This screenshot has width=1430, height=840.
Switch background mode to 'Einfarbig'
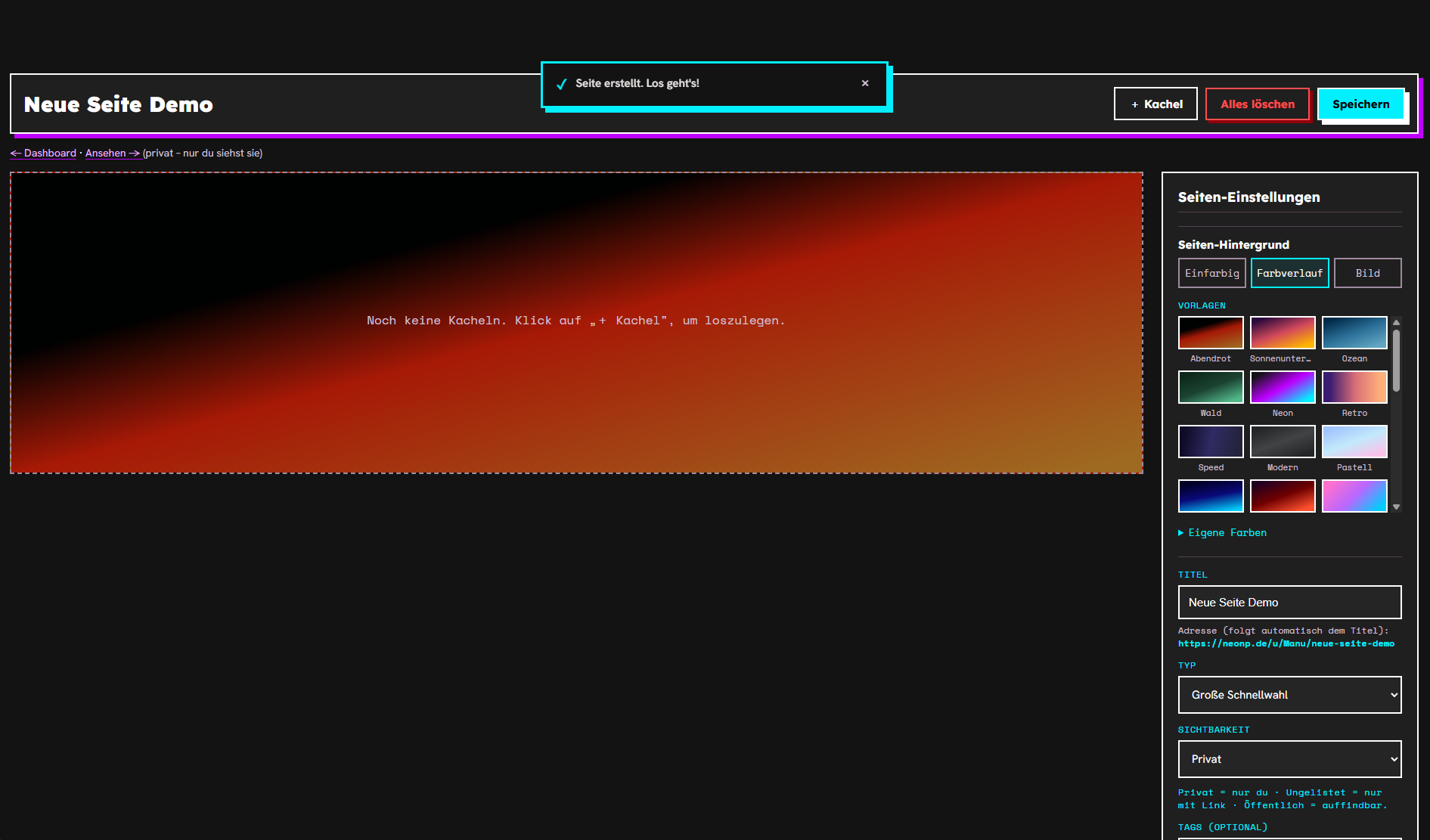pyautogui.click(x=1212, y=273)
